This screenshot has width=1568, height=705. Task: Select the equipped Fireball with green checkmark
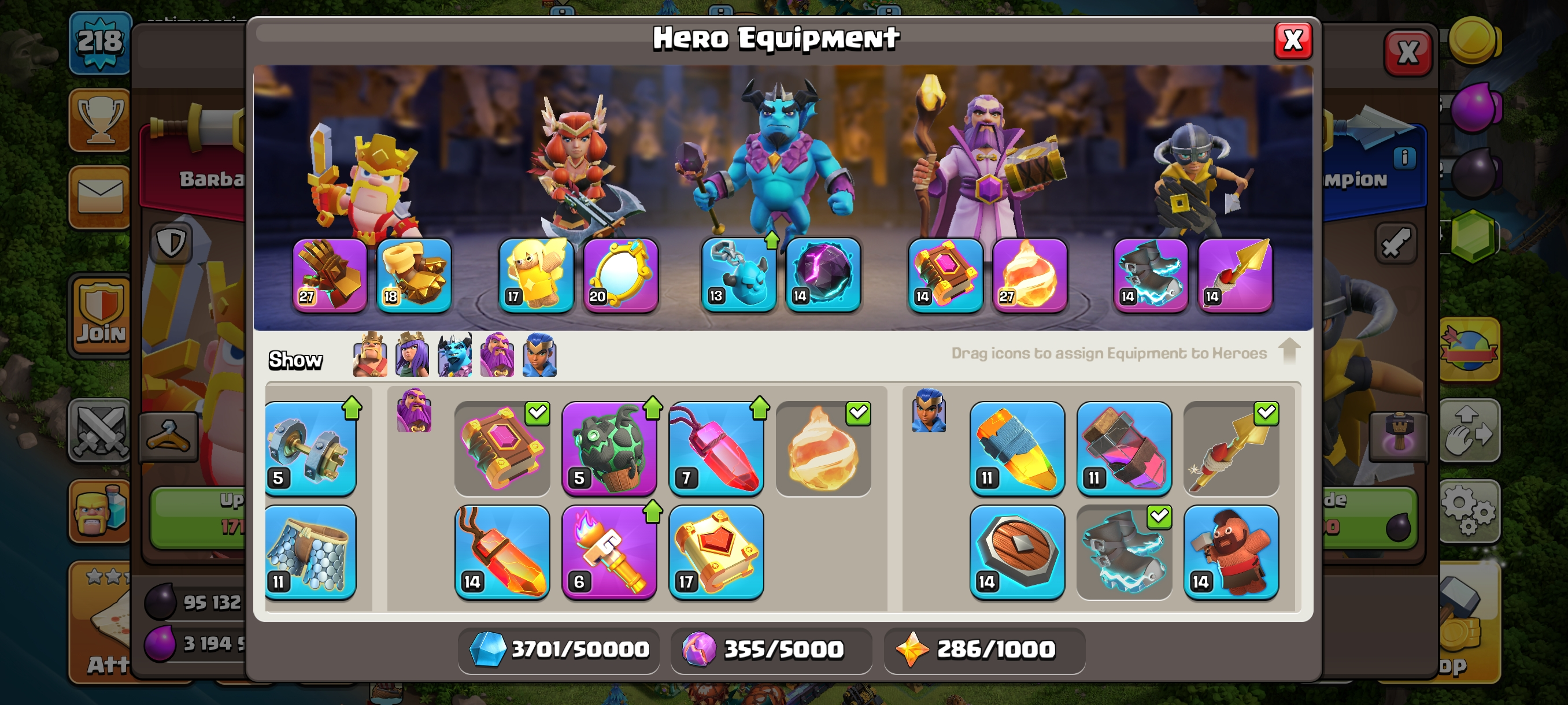pyautogui.click(x=823, y=448)
